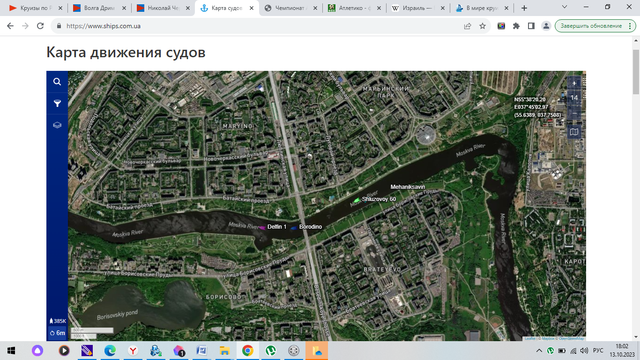Open the 6m time interval control
This screenshot has height=360, width=640.
click(57, 333)
